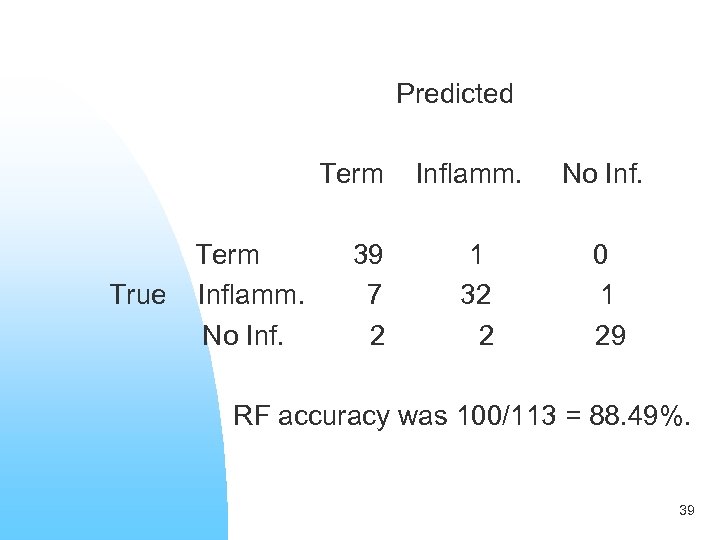Click the 2 under the Term column

[x=376, y=336]
